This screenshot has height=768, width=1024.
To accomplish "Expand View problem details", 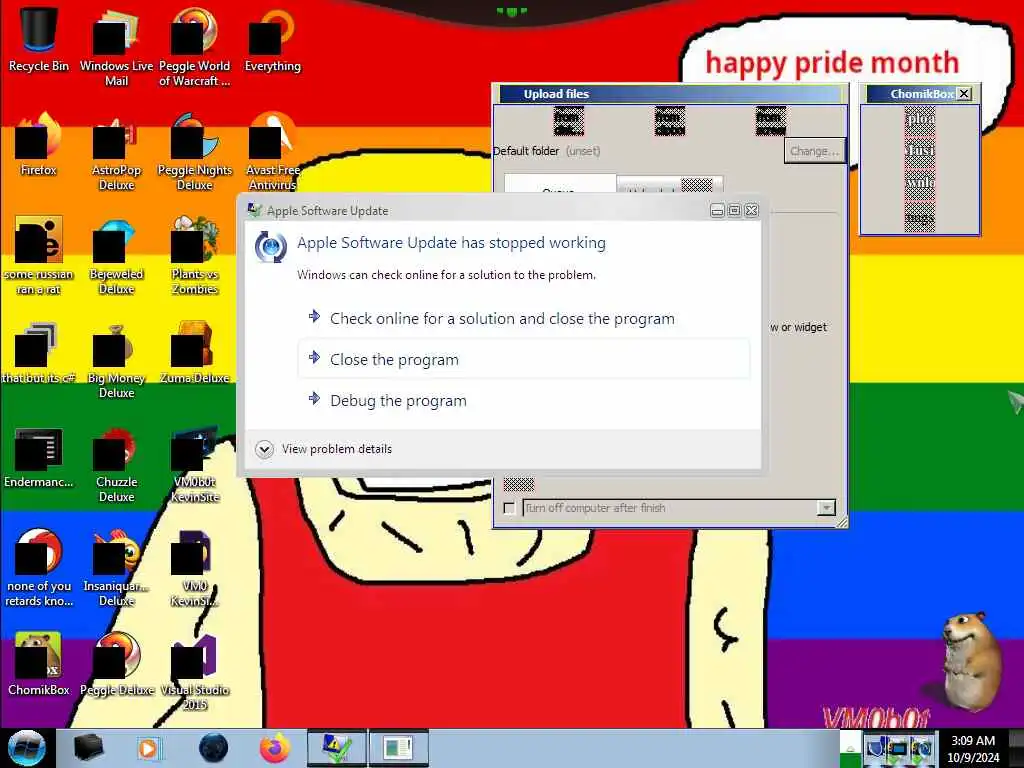I will pyautogui.click(x=324, y=449).
